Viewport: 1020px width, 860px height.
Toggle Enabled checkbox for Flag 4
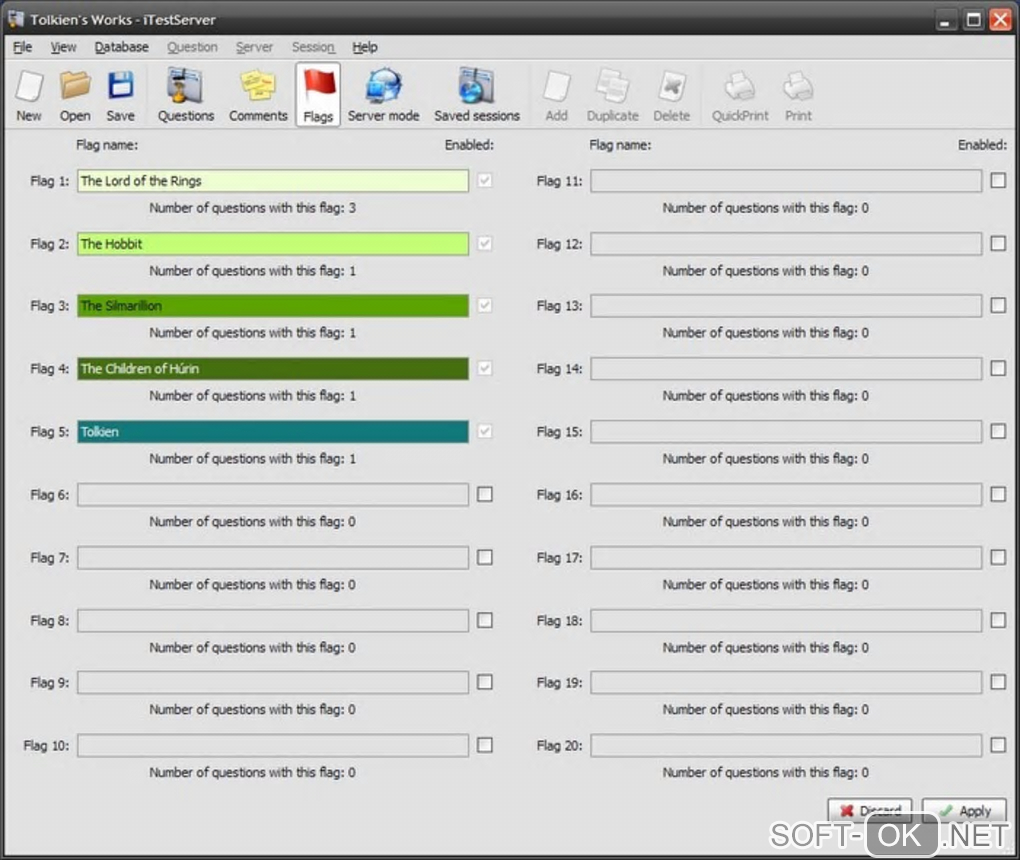[485, 368]
